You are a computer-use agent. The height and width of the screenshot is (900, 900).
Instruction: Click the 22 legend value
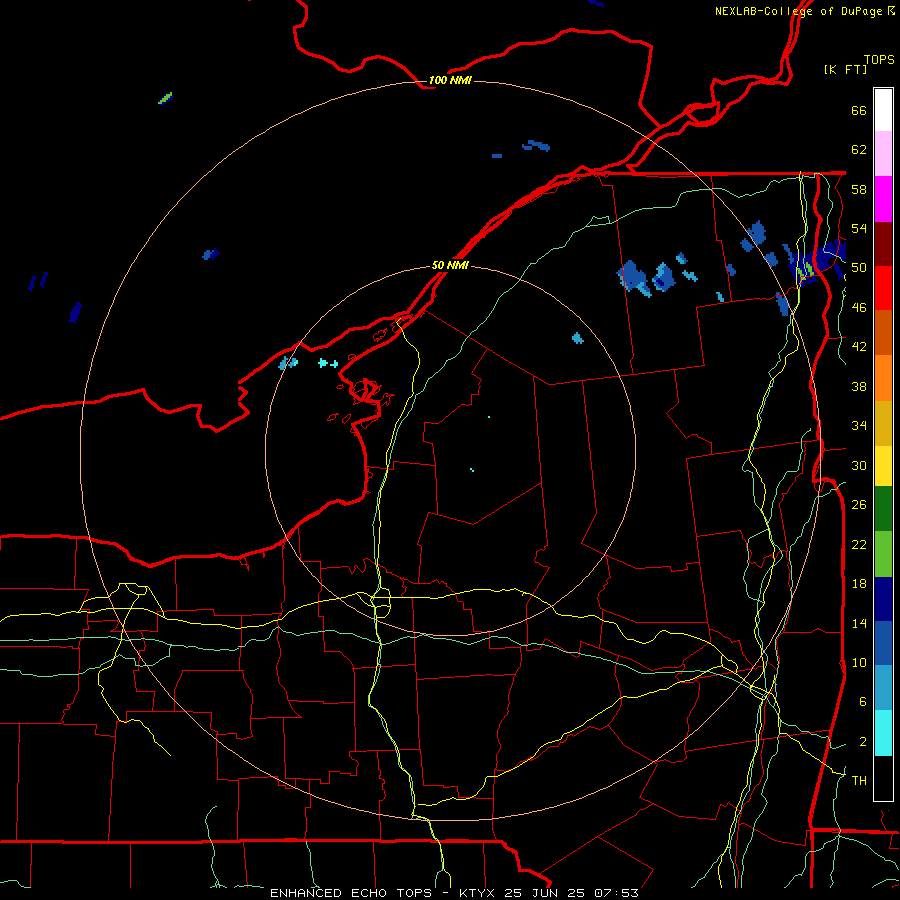coord(859,544)
